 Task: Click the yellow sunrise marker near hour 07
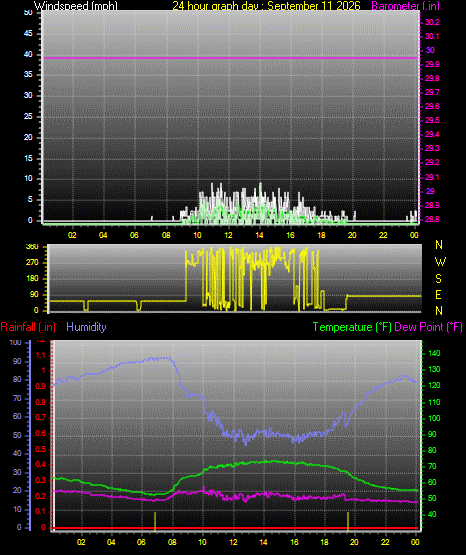click(x=155, y=521)
